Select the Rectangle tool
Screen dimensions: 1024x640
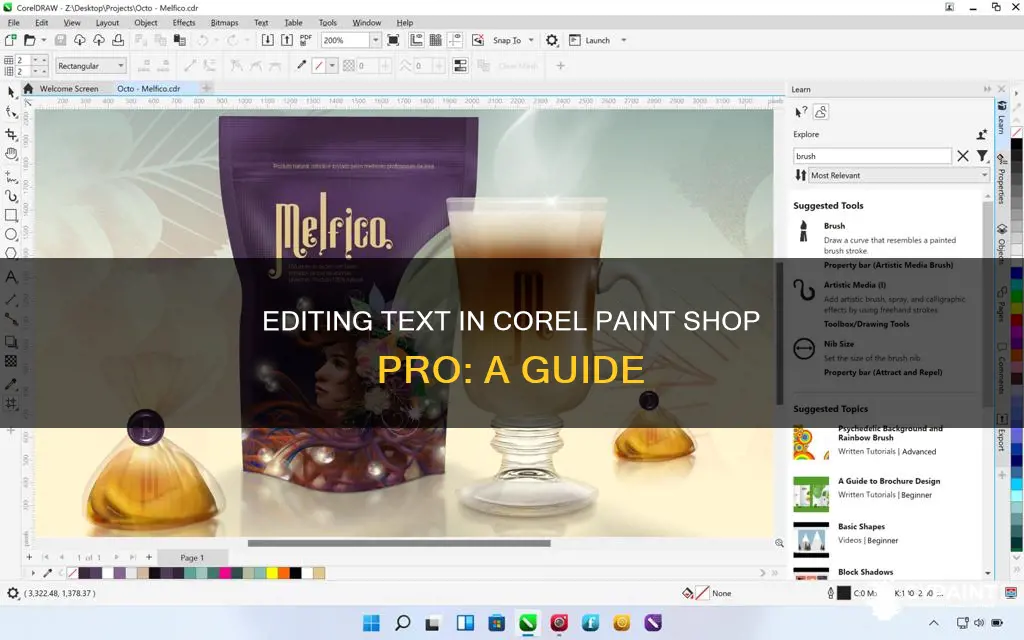click(x=11, y=215)
